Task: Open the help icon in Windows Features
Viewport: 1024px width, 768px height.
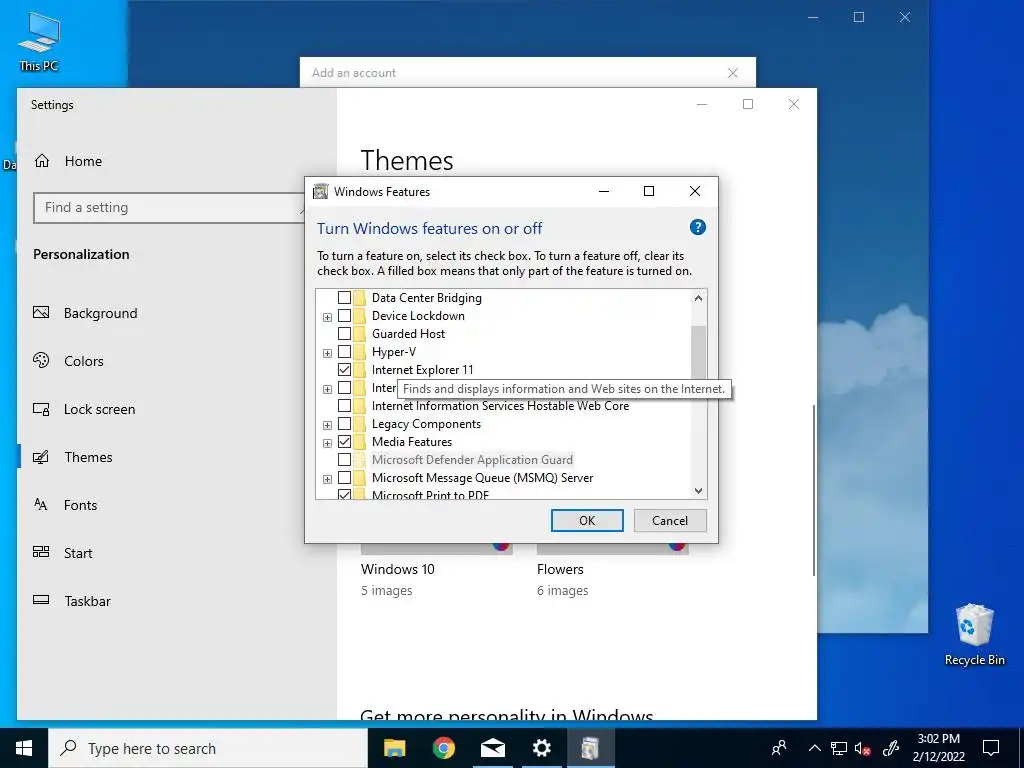Action: click(x=697, y=227)
